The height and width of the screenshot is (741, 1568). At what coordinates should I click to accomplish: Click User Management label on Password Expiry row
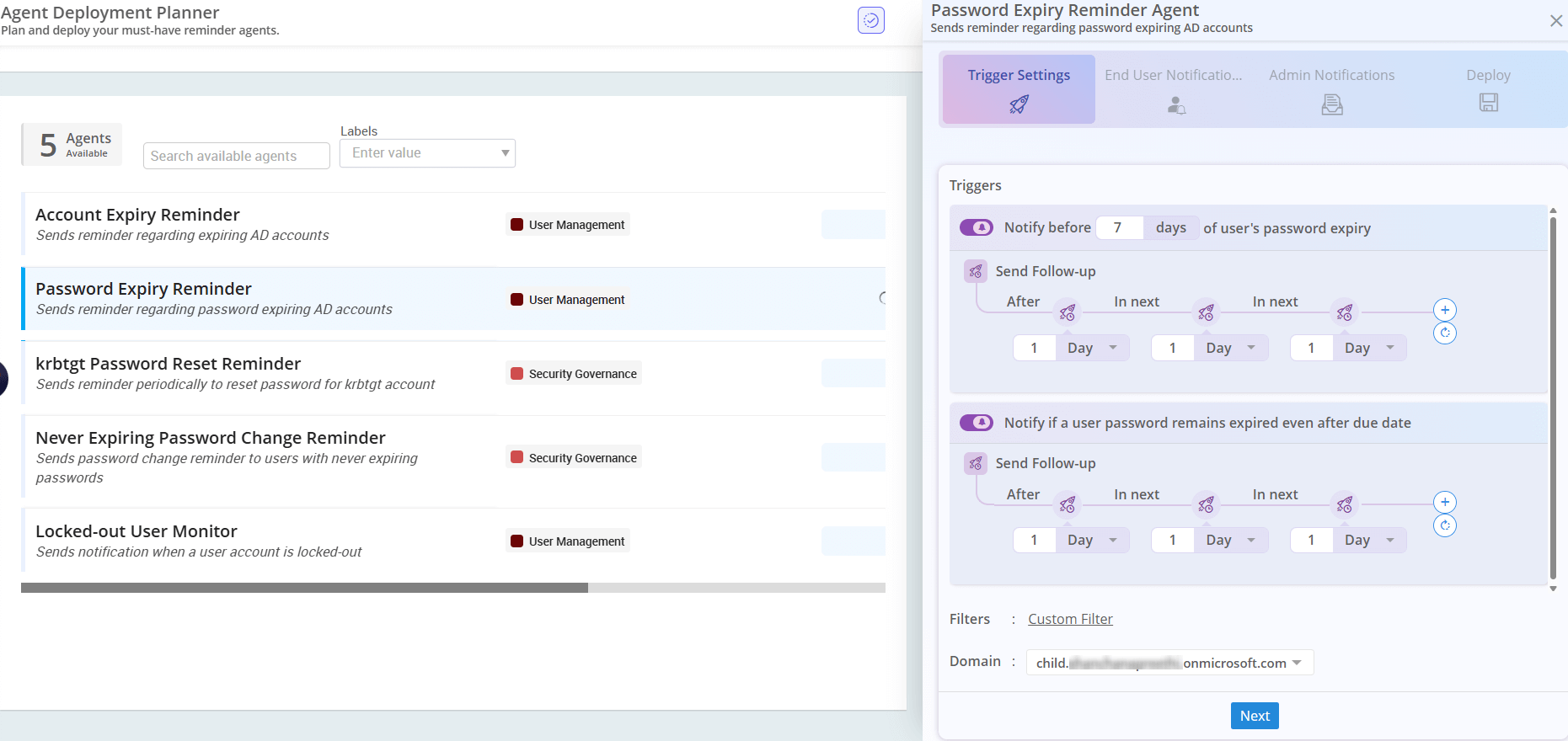tap(568, 300)
